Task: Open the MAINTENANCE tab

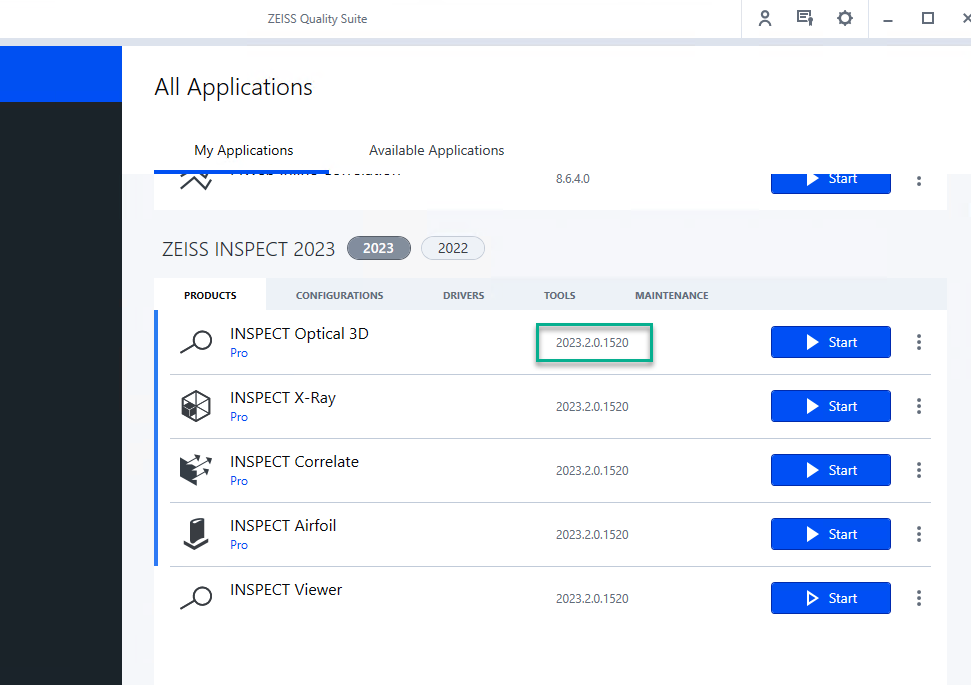Action: (671, 295)
